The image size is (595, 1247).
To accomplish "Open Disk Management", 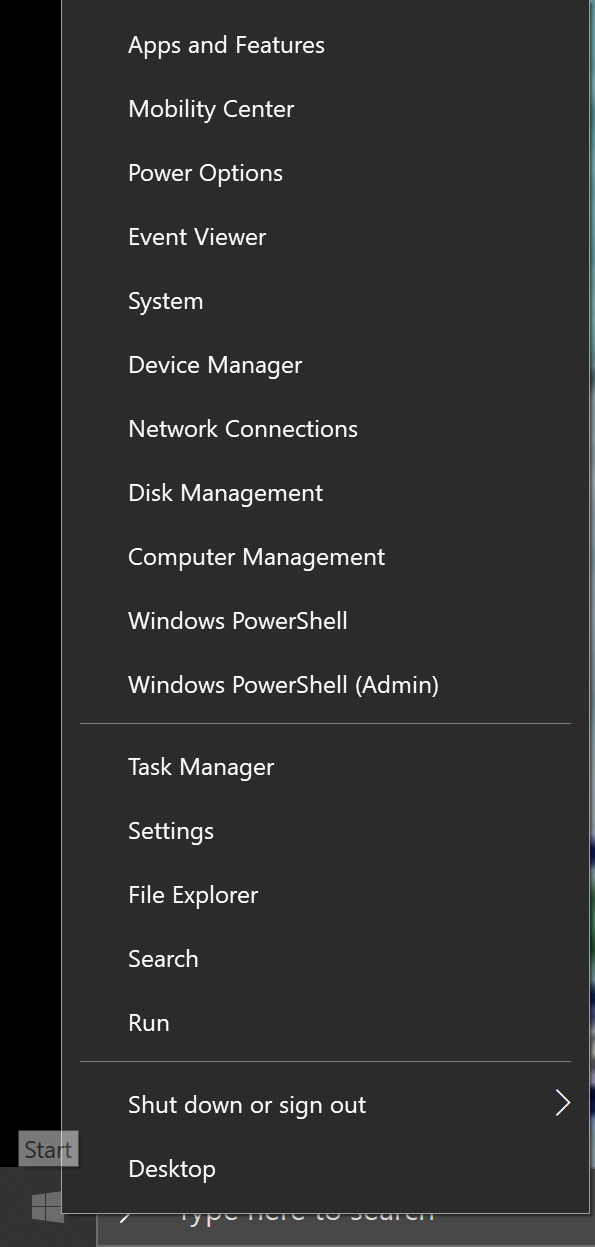I will tap(326, 493).
